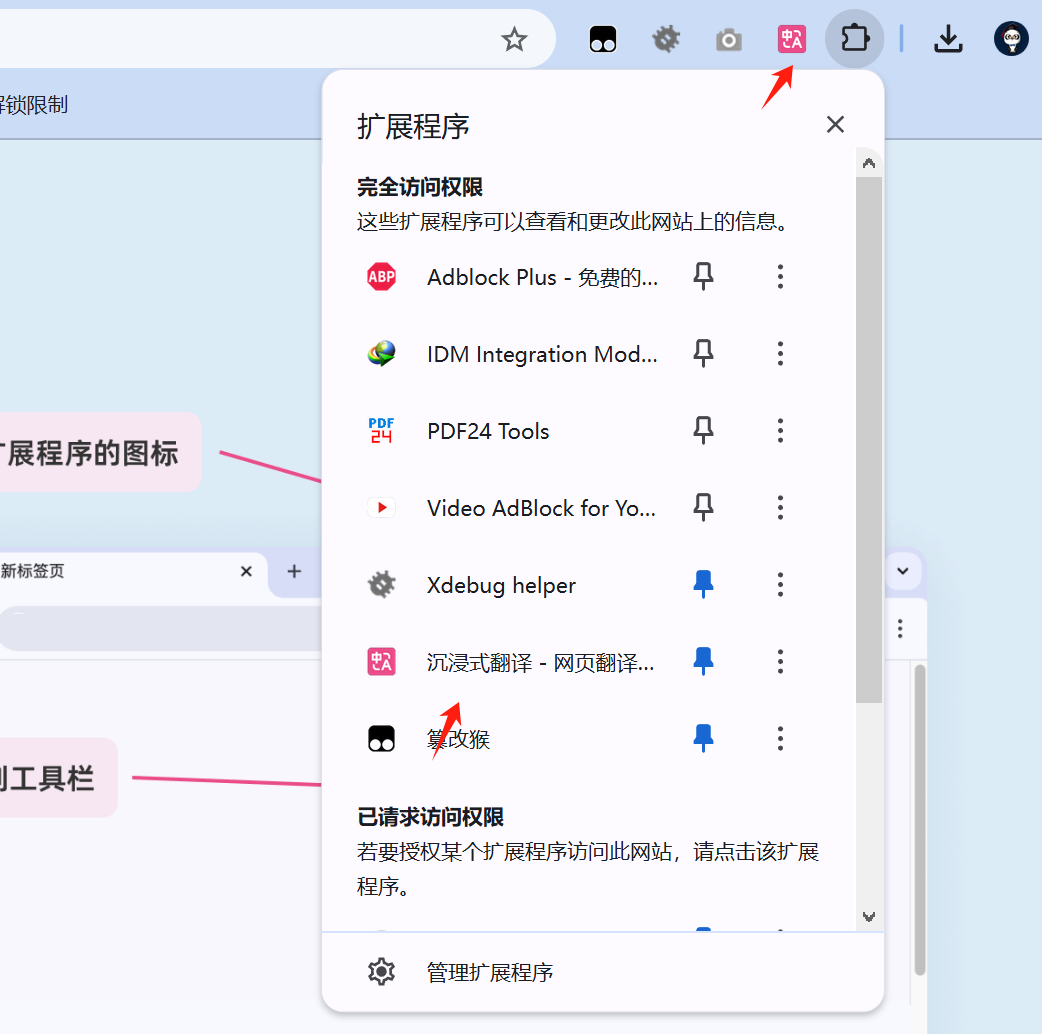This screenshot has width=1042, height=1034.
Task: Pin Adblock Plus to the toolbar
Action: click(703, 276)
